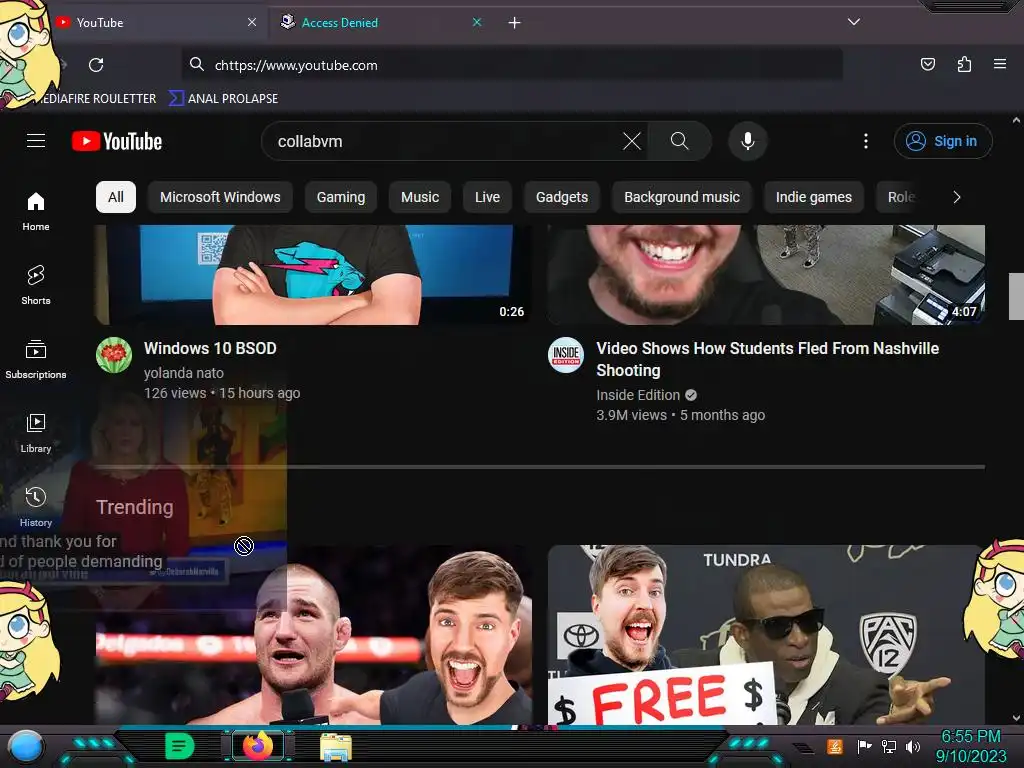Click the yolanda nato channel avatar
This screenshot has width=1024, height=768.
[x=114, y=355]
